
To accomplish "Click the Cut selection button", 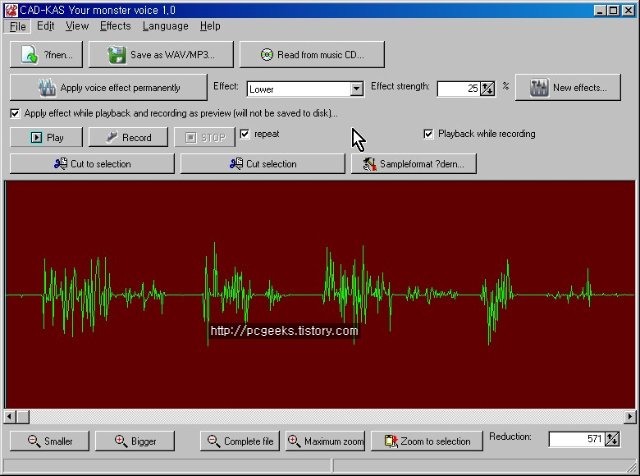I will 263,164.
